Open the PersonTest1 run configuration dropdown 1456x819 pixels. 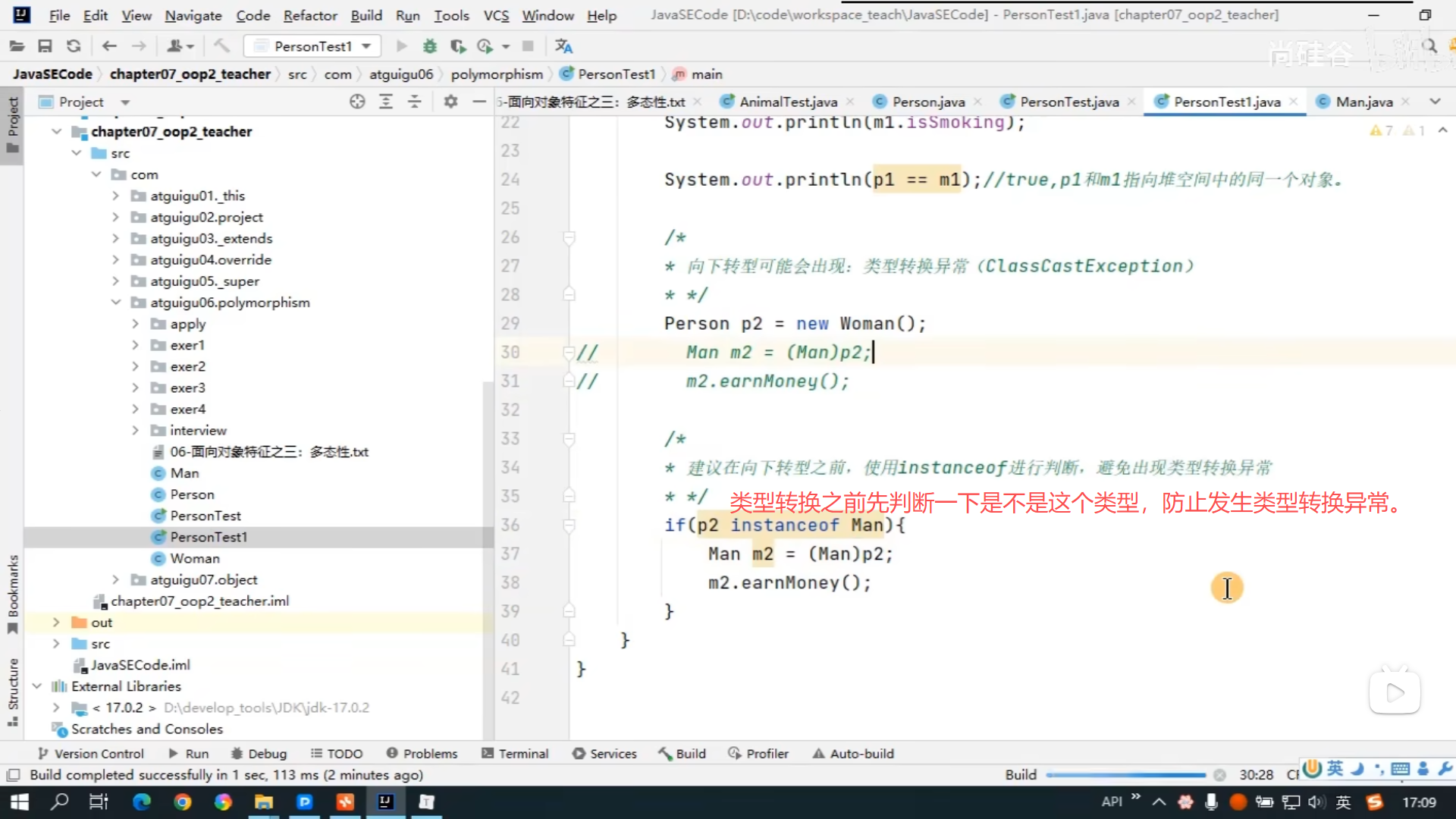coord(313,46)
